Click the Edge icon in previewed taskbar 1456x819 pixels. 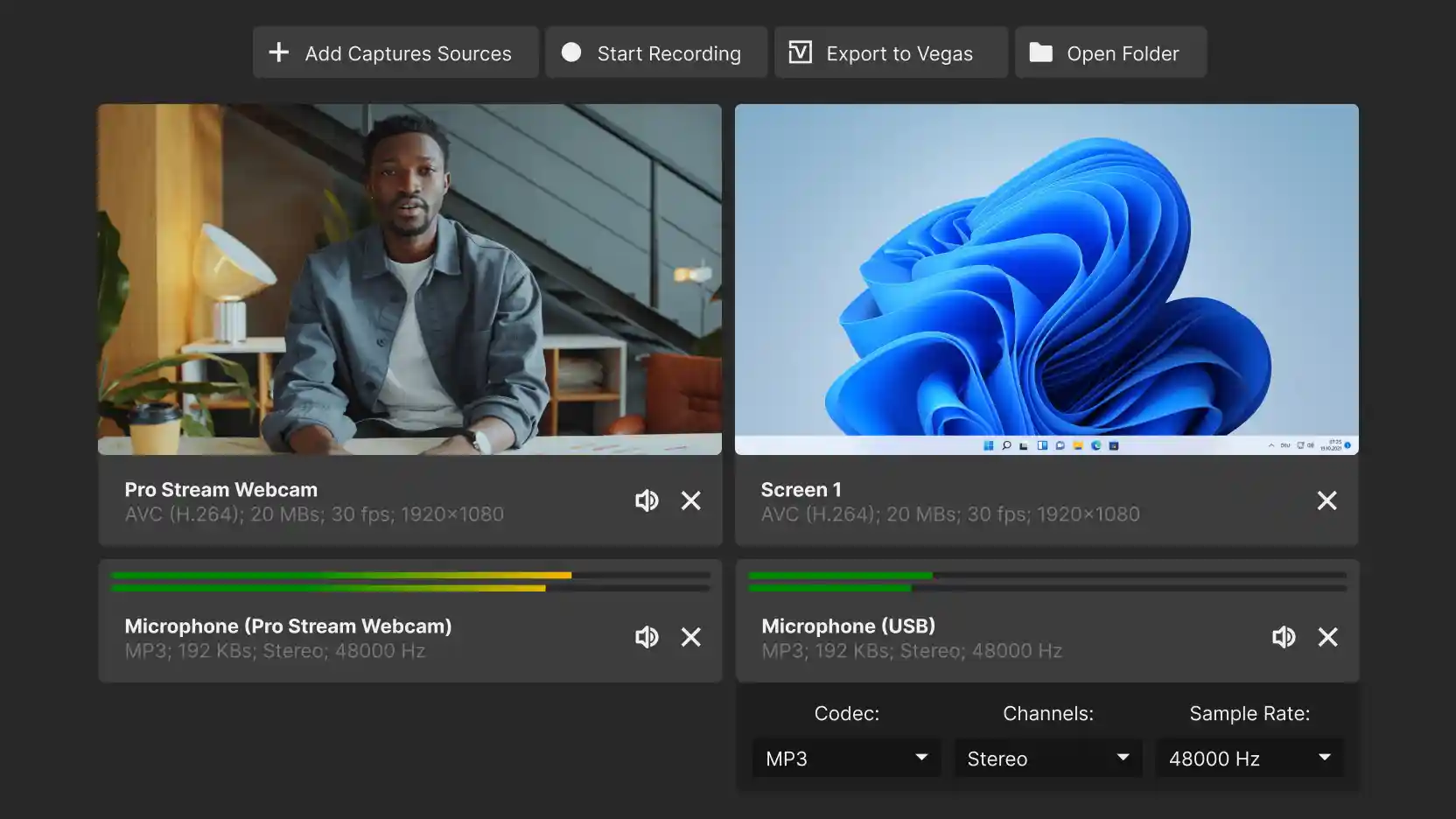pyautogui.click(x=1095, y=445)
